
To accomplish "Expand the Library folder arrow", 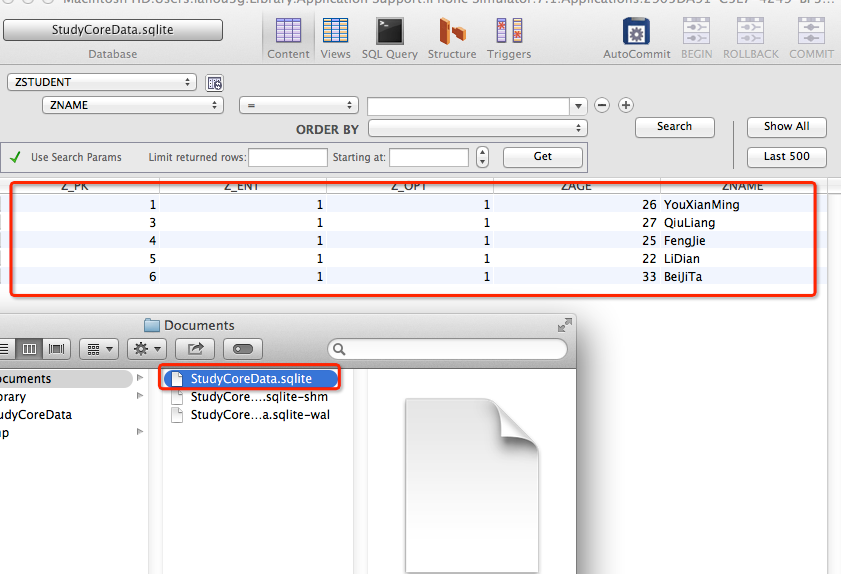I will point(140,396).
